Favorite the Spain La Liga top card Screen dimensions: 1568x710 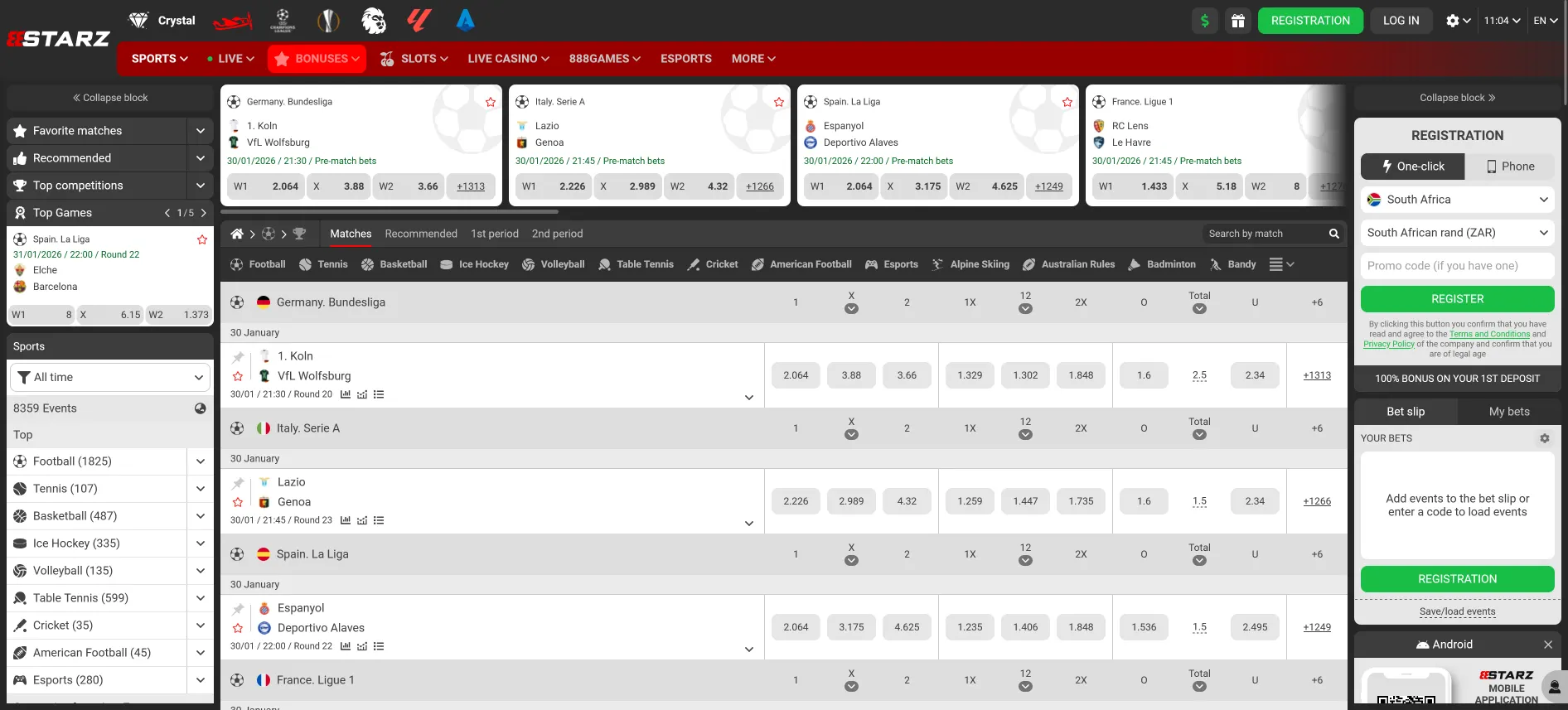coord(1067,102)
